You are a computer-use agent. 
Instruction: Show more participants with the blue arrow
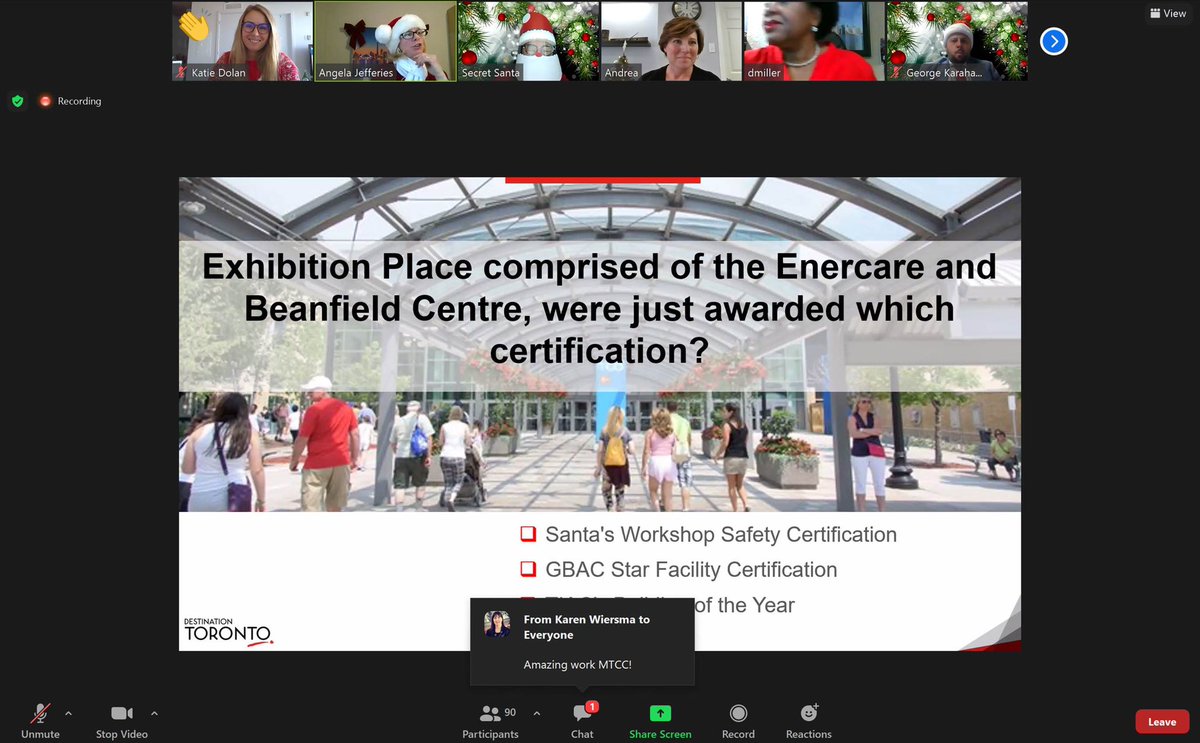pyautogui.click(x=1054, y=41)
